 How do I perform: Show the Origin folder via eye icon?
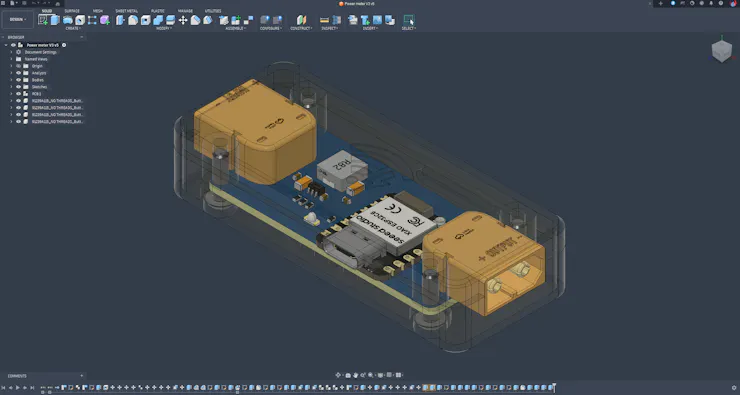tap(19, 66)
